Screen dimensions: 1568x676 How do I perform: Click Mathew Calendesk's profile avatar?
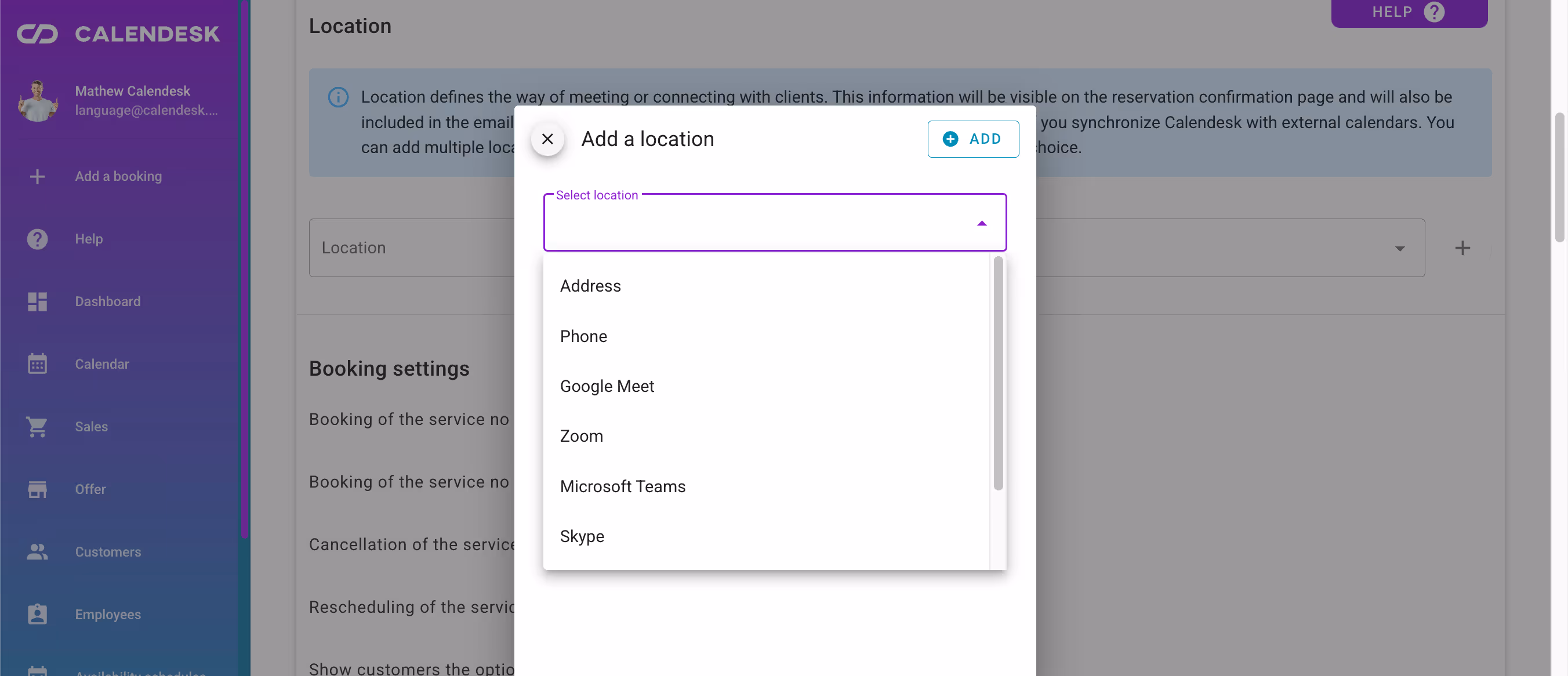click(x=37, y=100)
